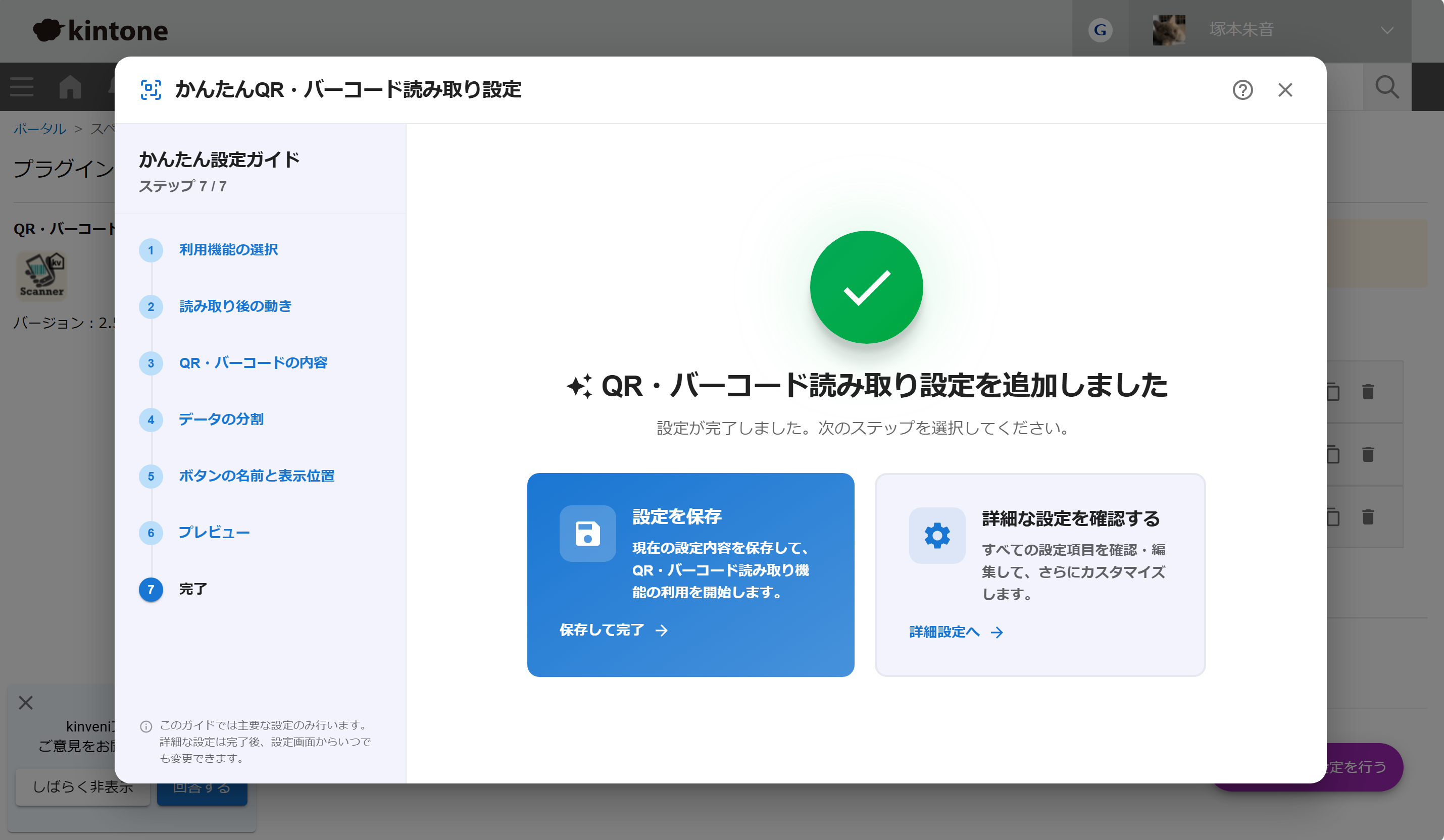Close the かんたんQR設定 dialog with X
This screenshot has height=840, width=1444.
[x=1285, y=90]
